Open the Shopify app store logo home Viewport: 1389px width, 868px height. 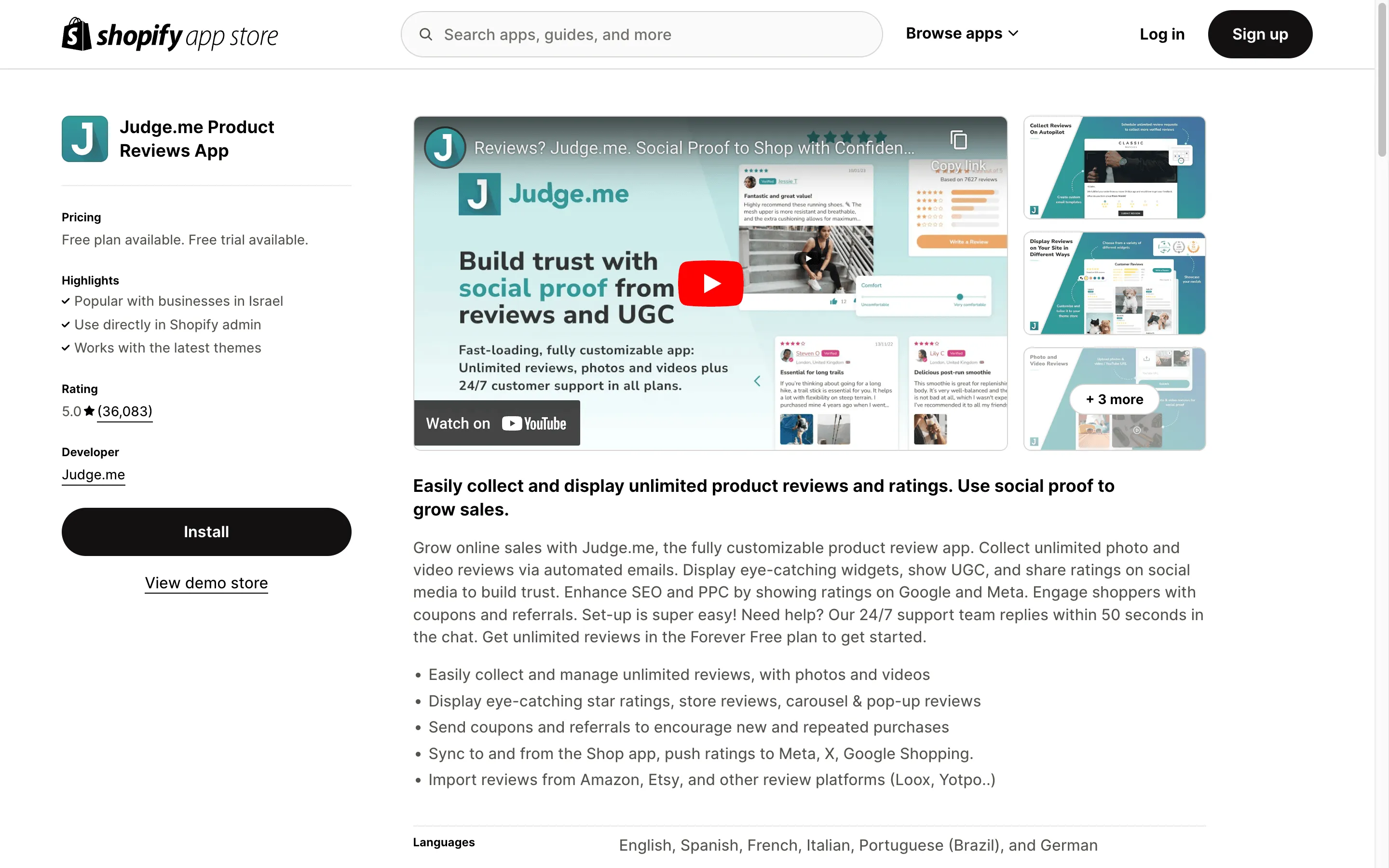(169, 34)
